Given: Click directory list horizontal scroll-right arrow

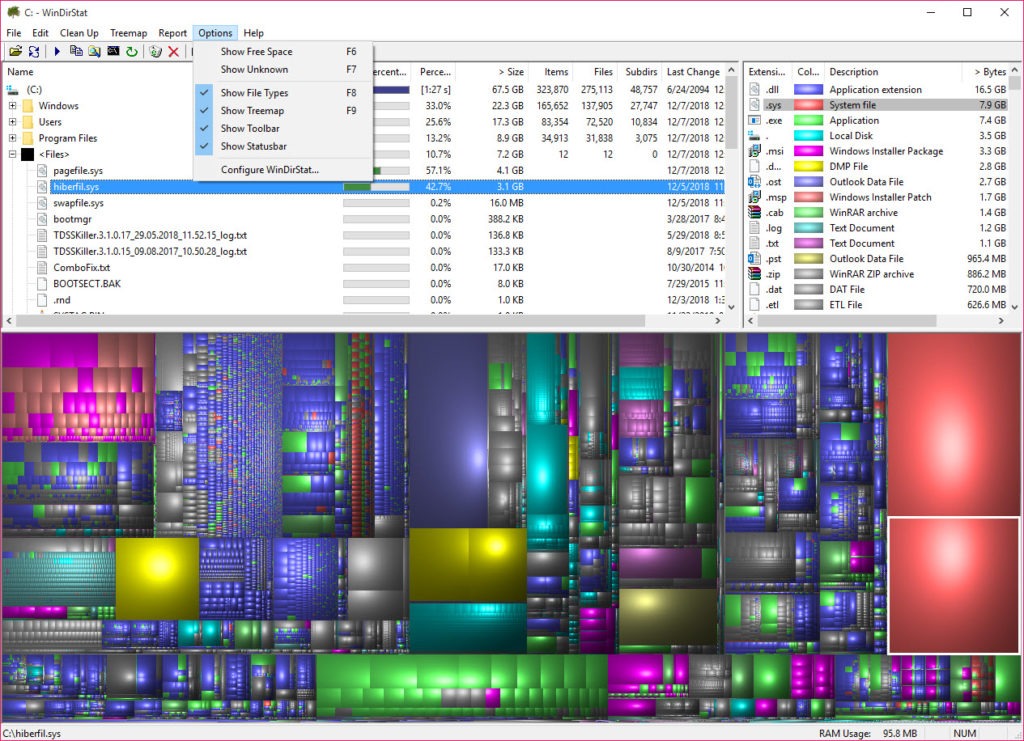Looking at the screenshot, I should 718,321.
